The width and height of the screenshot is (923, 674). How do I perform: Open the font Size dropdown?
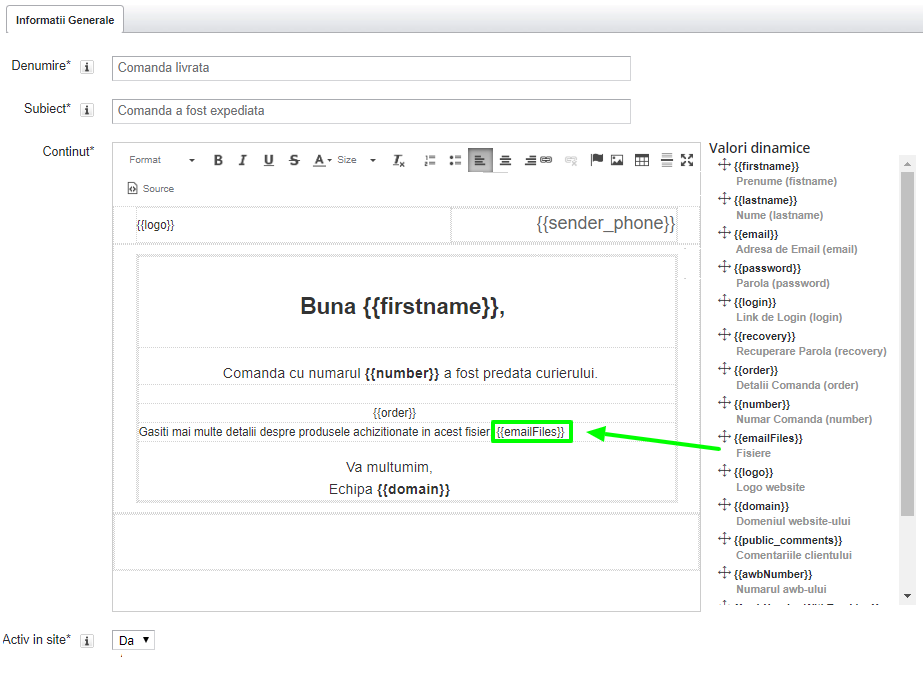tap(356, 160)
